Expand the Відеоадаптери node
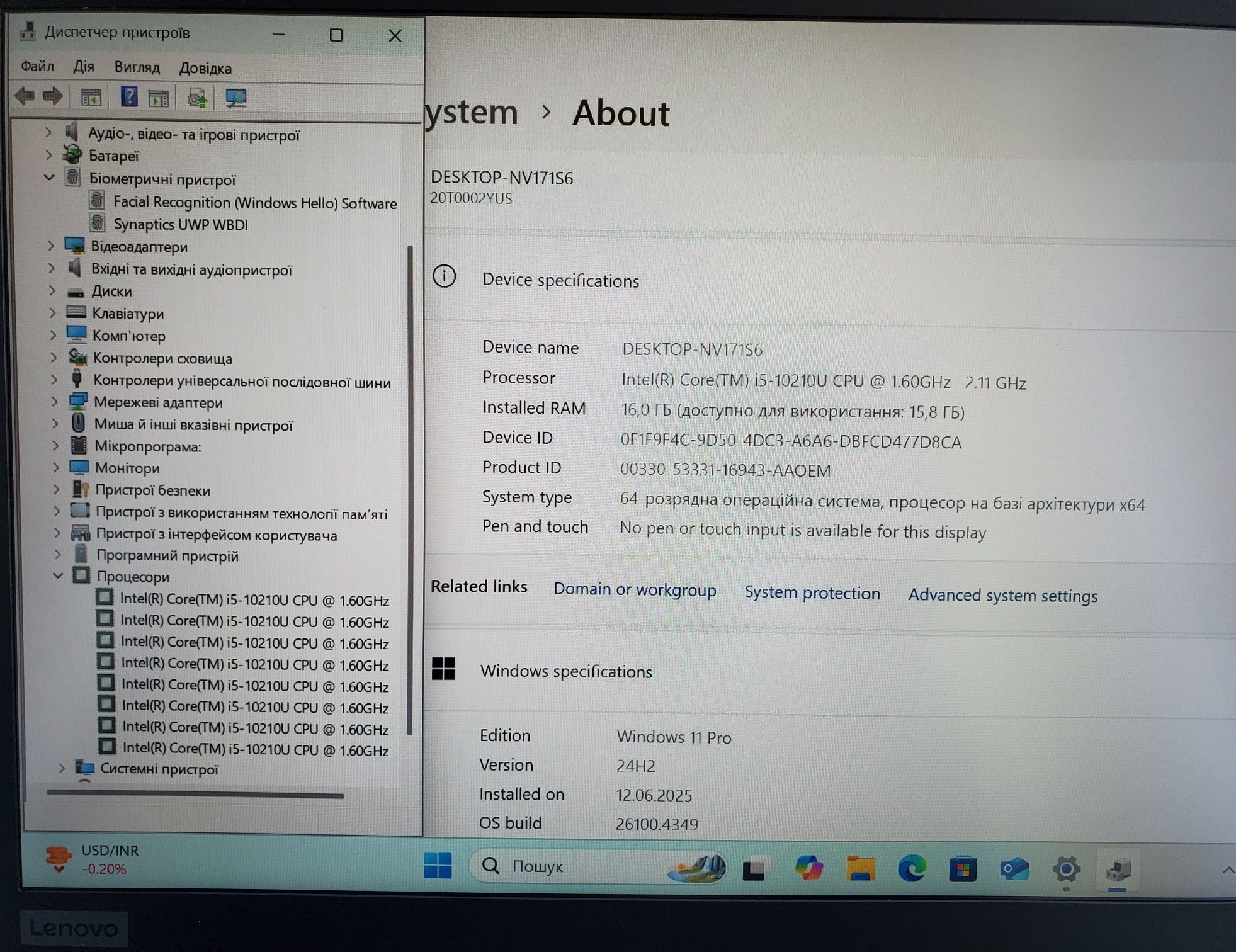The image size is (1236, 952). pos(50,246)
